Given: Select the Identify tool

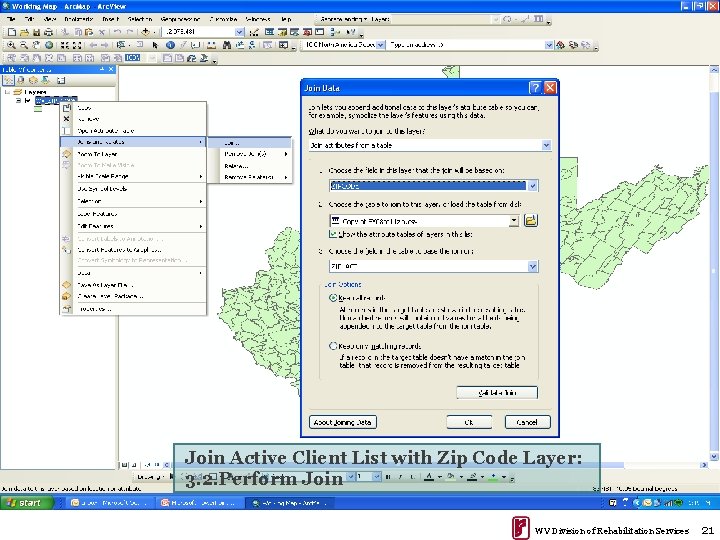Looking at the screenshot, I should [170, 45].
